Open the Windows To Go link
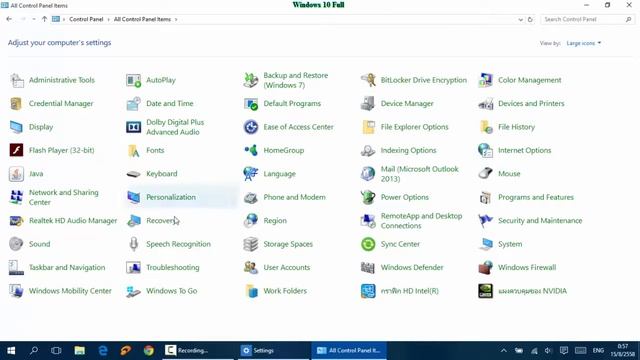This screenshot has height=360, width=640. [x=171, y=291]
